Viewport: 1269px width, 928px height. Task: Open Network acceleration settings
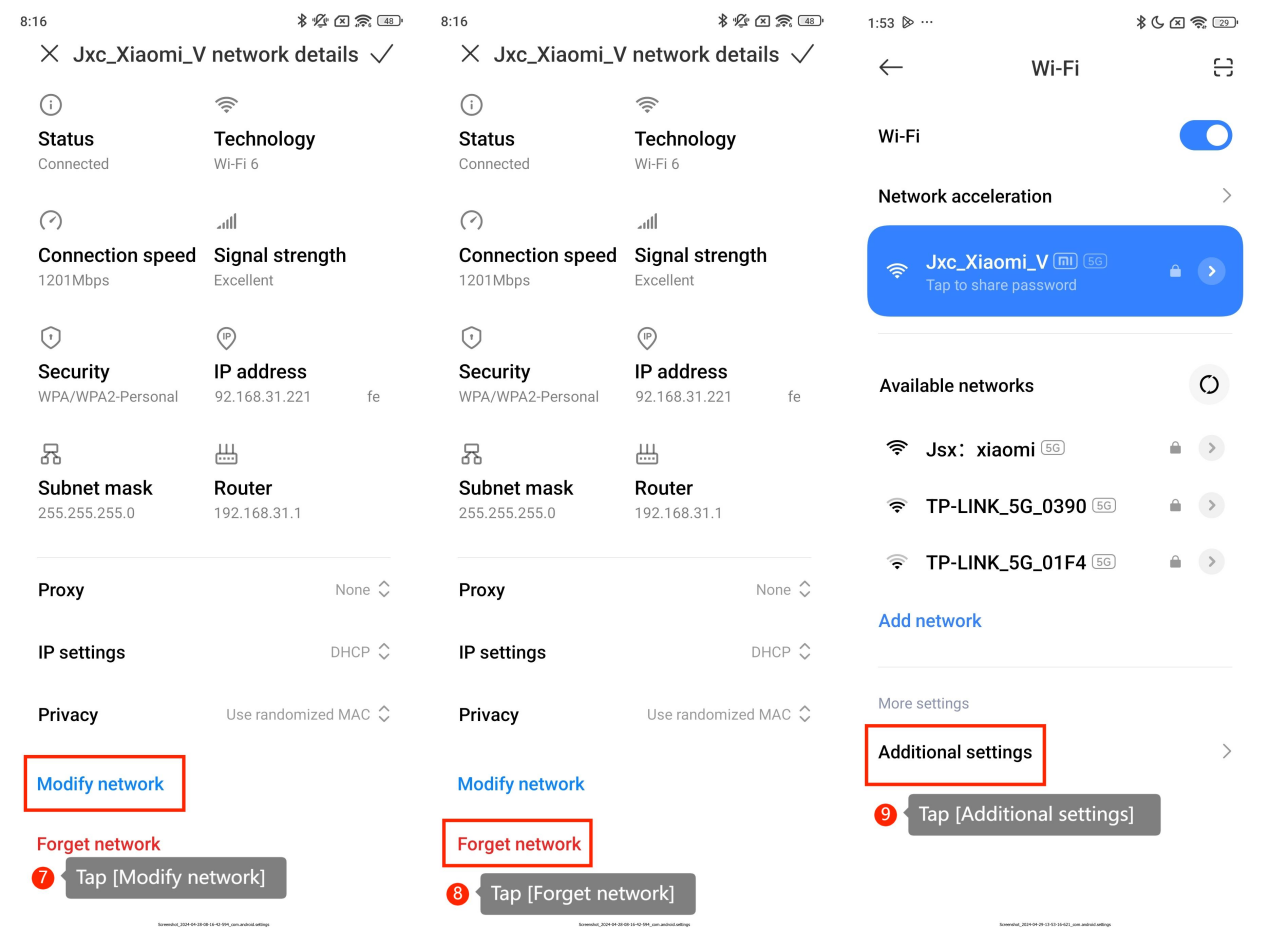(1054, 196)
